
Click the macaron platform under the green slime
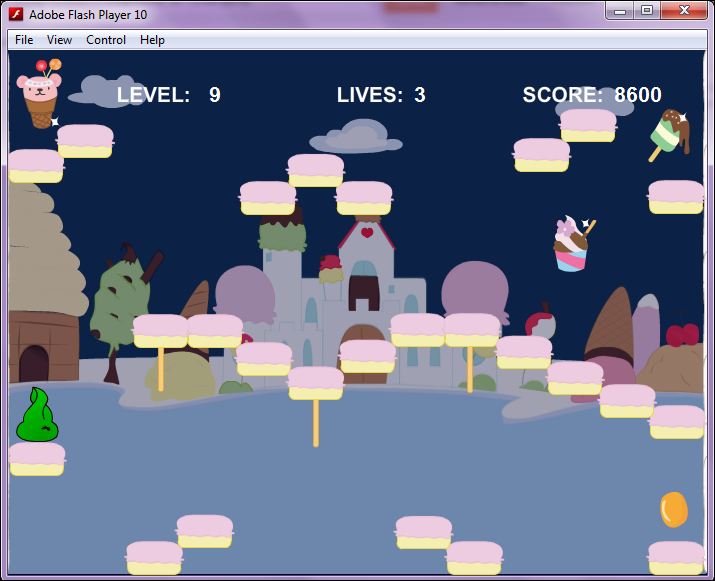37,459
